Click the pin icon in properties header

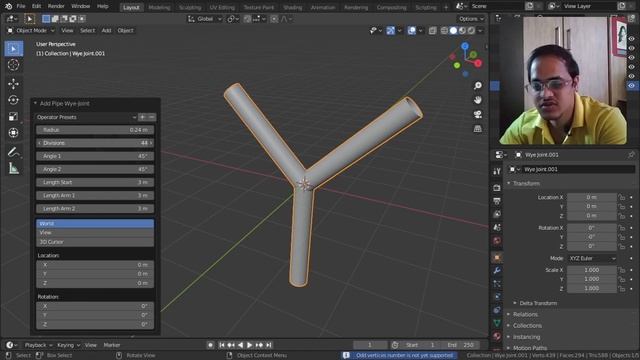(631, 155)
